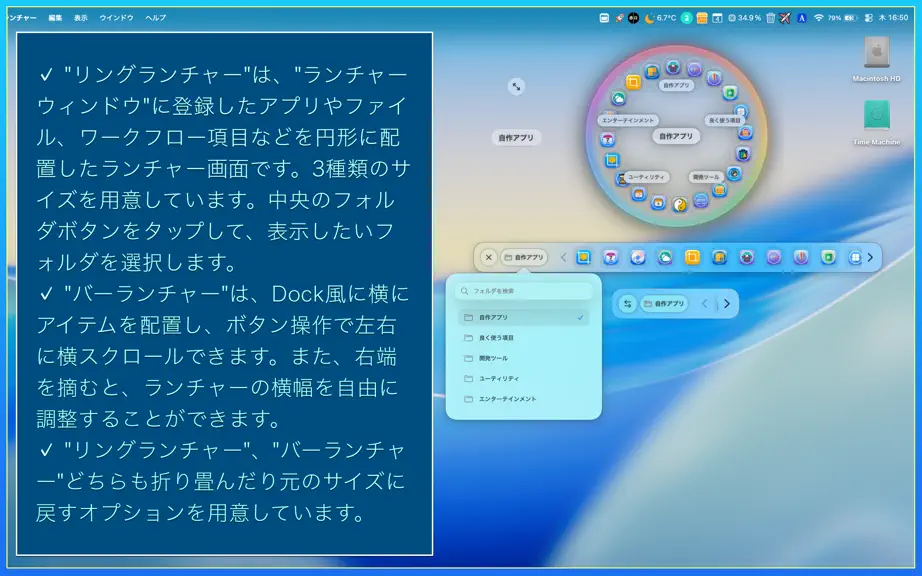922x576 pixels.
Task: Click the orange box menu bar icon
Action: (701, 18)
